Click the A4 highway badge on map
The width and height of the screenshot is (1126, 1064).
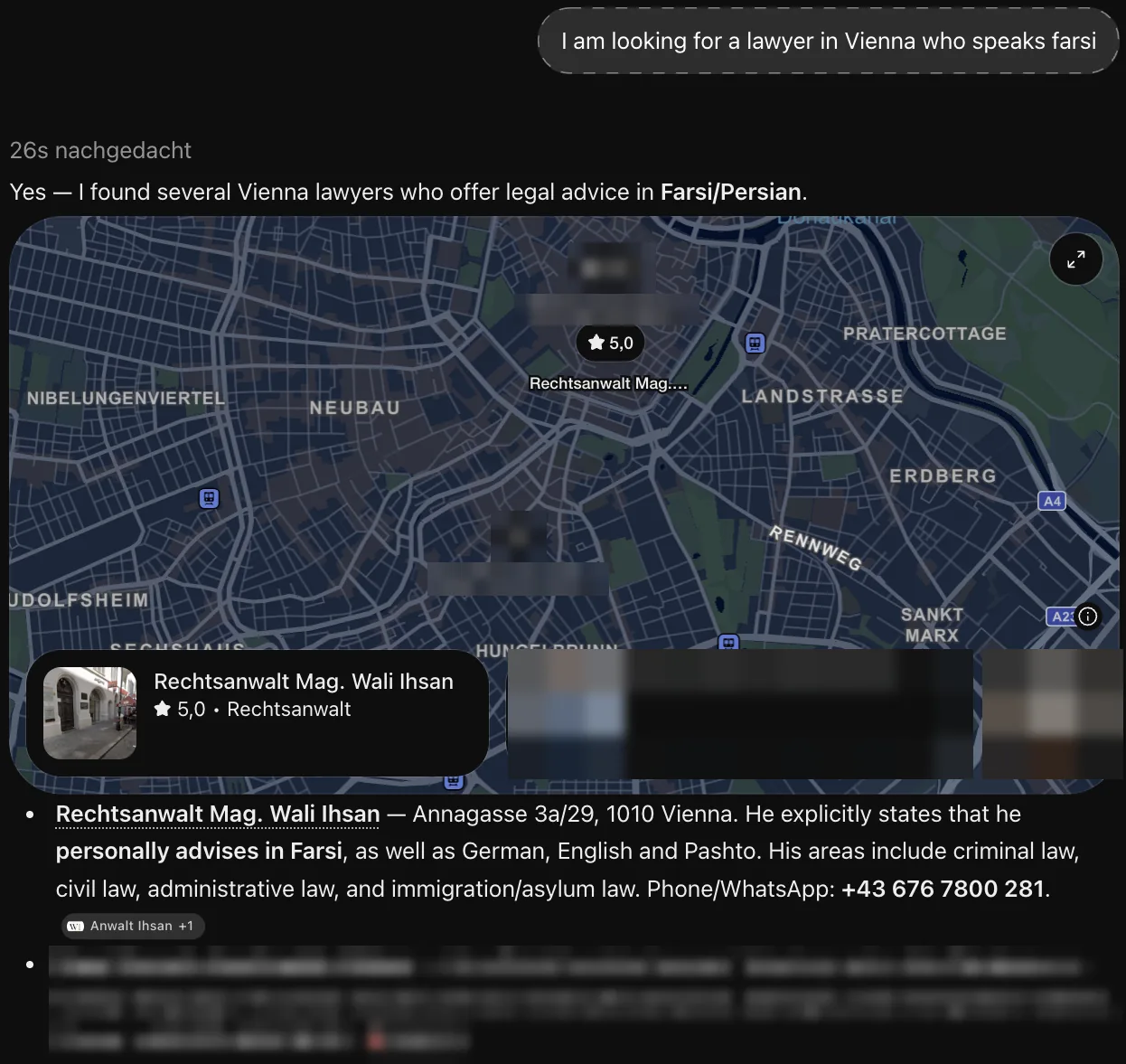[1052, 501]
